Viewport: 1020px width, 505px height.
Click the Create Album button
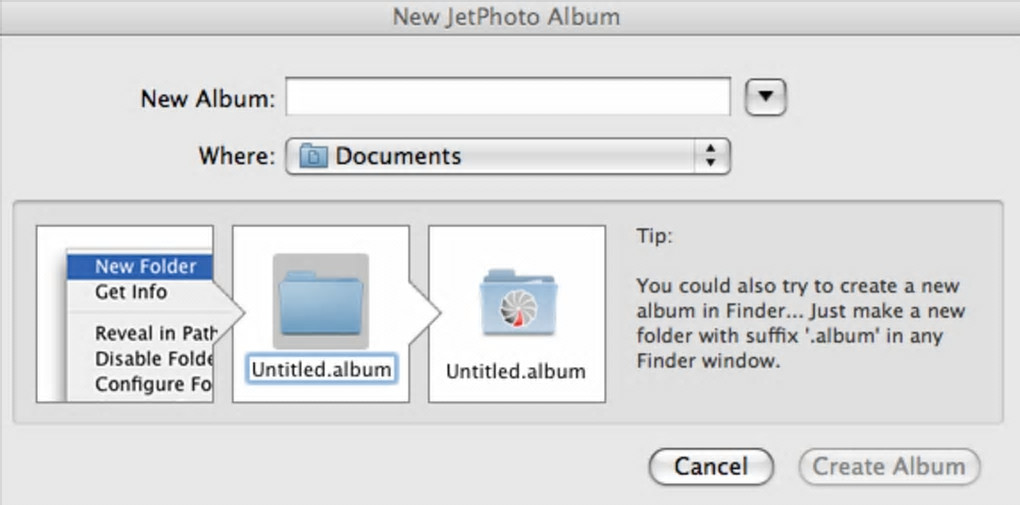[x=889, y=466]
